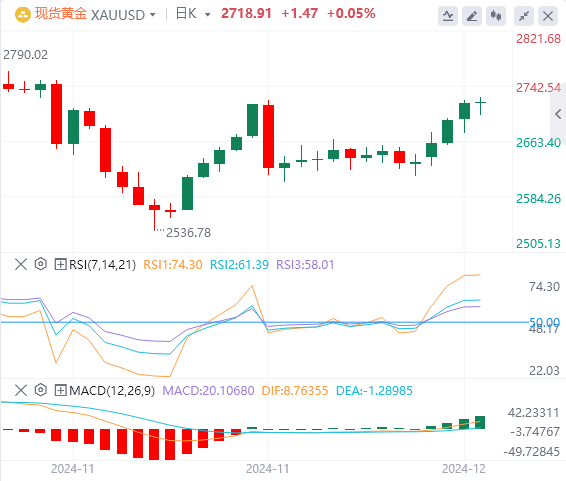This screenshot has width=566, height=481.
Task: Expand the right side panel chevron
Action: [558, 114]
